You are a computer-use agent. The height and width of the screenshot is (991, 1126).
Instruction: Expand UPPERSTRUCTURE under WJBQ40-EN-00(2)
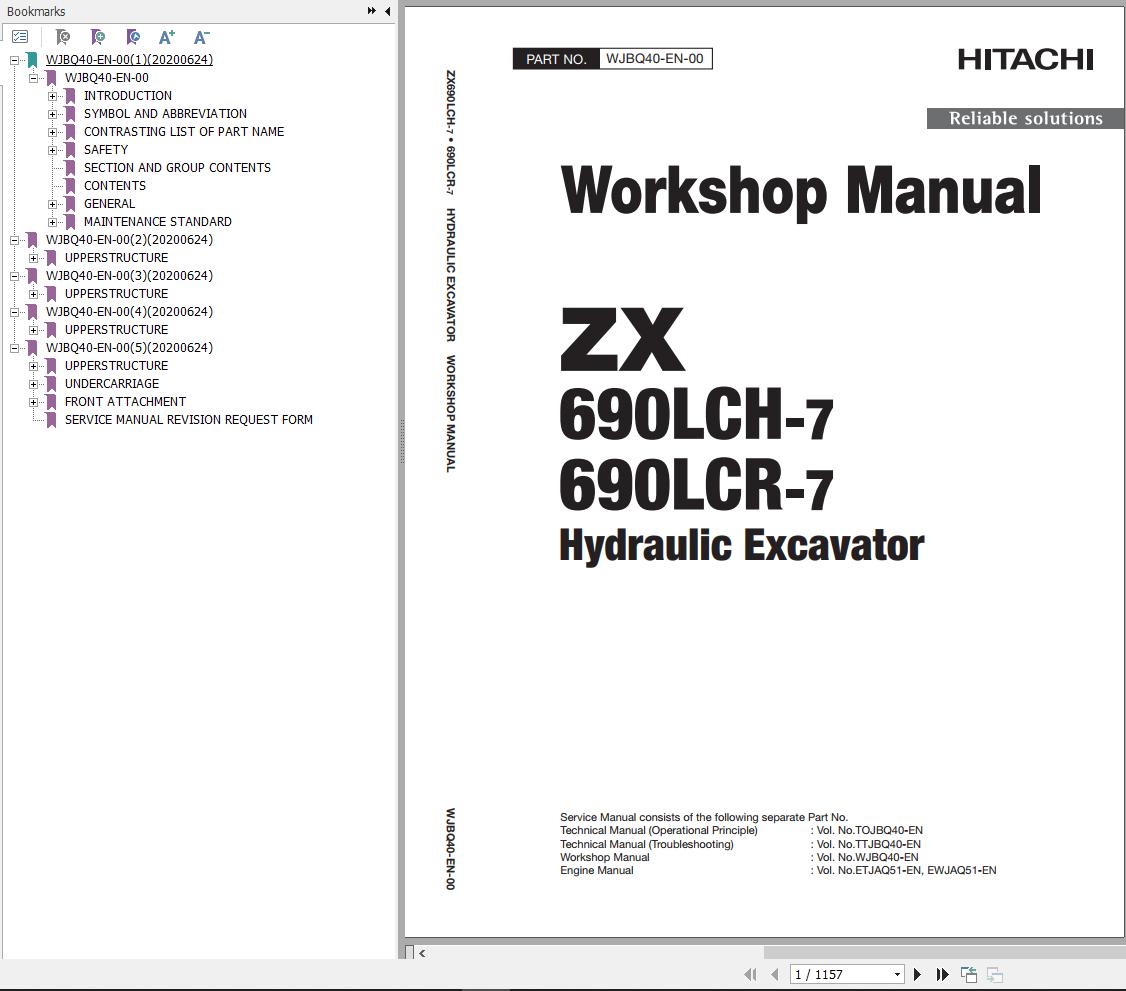click(x=33, y=258)
